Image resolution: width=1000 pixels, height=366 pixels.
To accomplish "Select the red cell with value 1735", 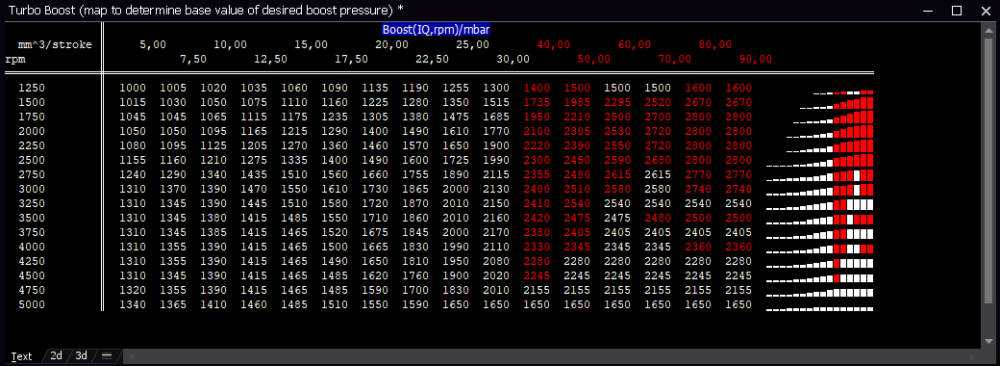I will tap(536, 103).
